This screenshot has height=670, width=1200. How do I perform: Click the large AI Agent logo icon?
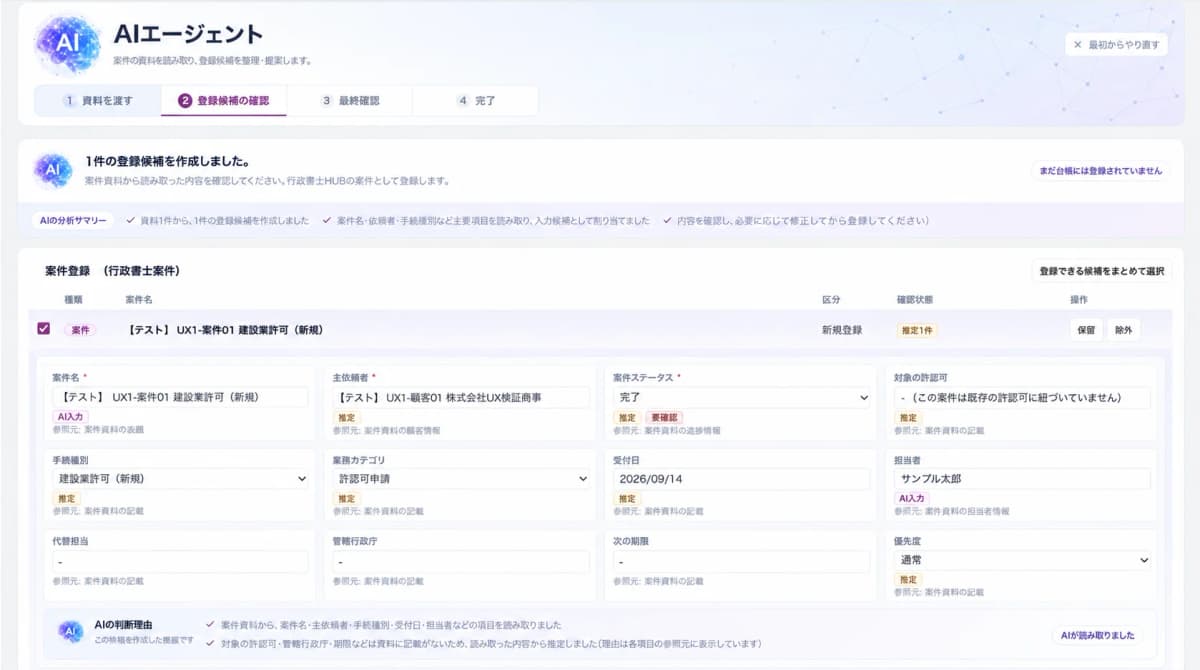(68, 44)
